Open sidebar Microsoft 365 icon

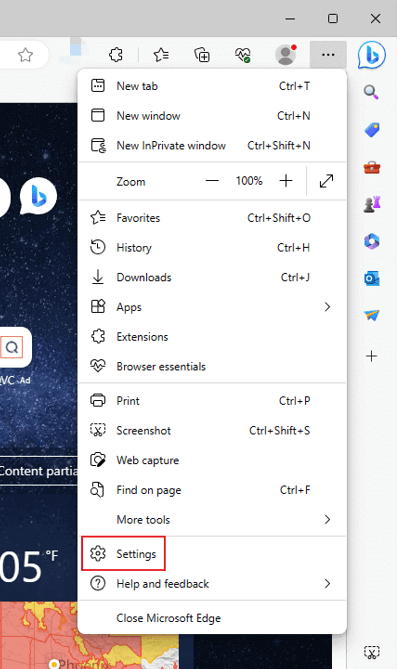372,241
